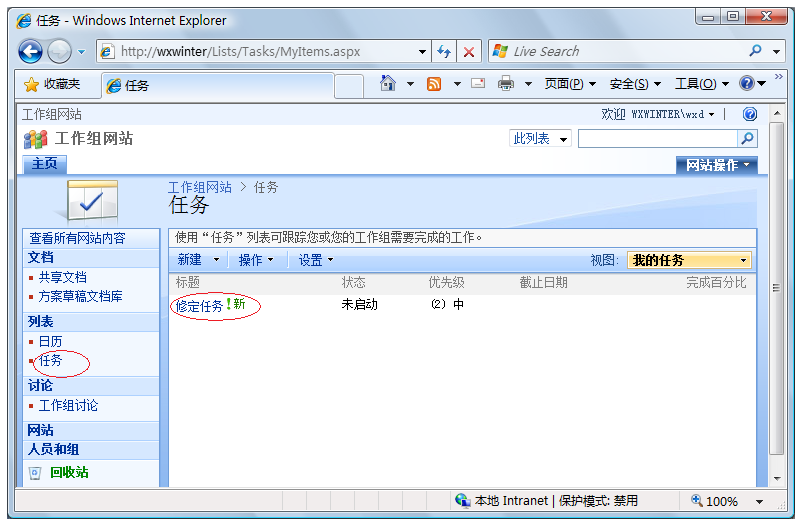Click the Print icon
The height and width of the screenshot is (529, 806).
[x=505, y=83]
